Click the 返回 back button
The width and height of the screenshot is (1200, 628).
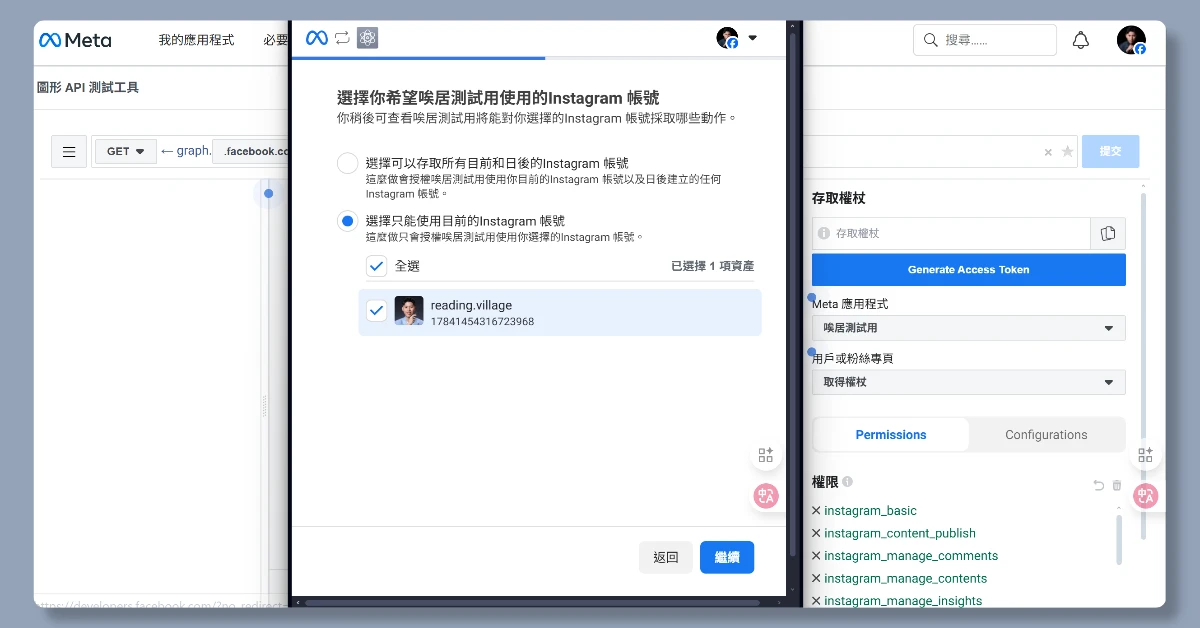(x=666, y=558)
